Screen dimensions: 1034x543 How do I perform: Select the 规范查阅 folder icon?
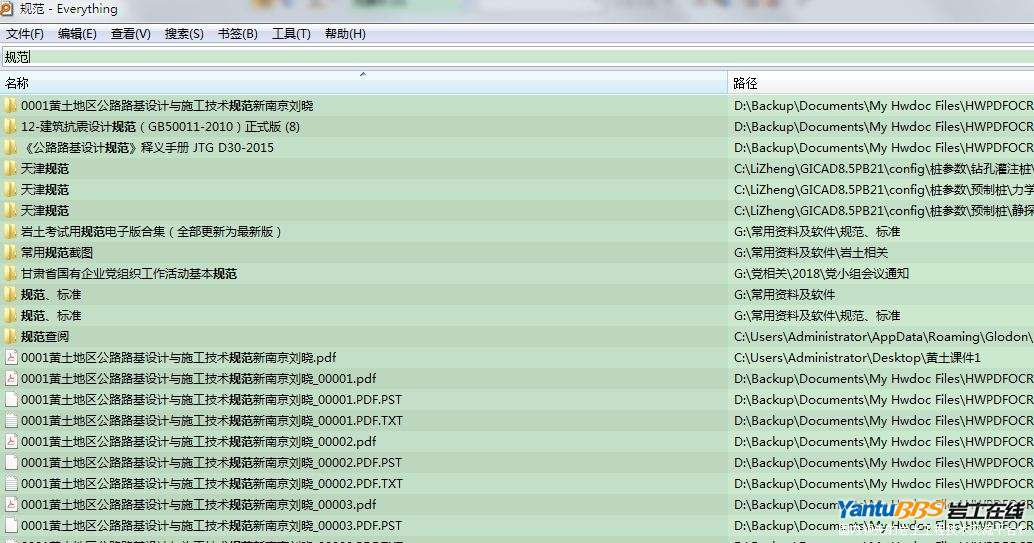10,337
